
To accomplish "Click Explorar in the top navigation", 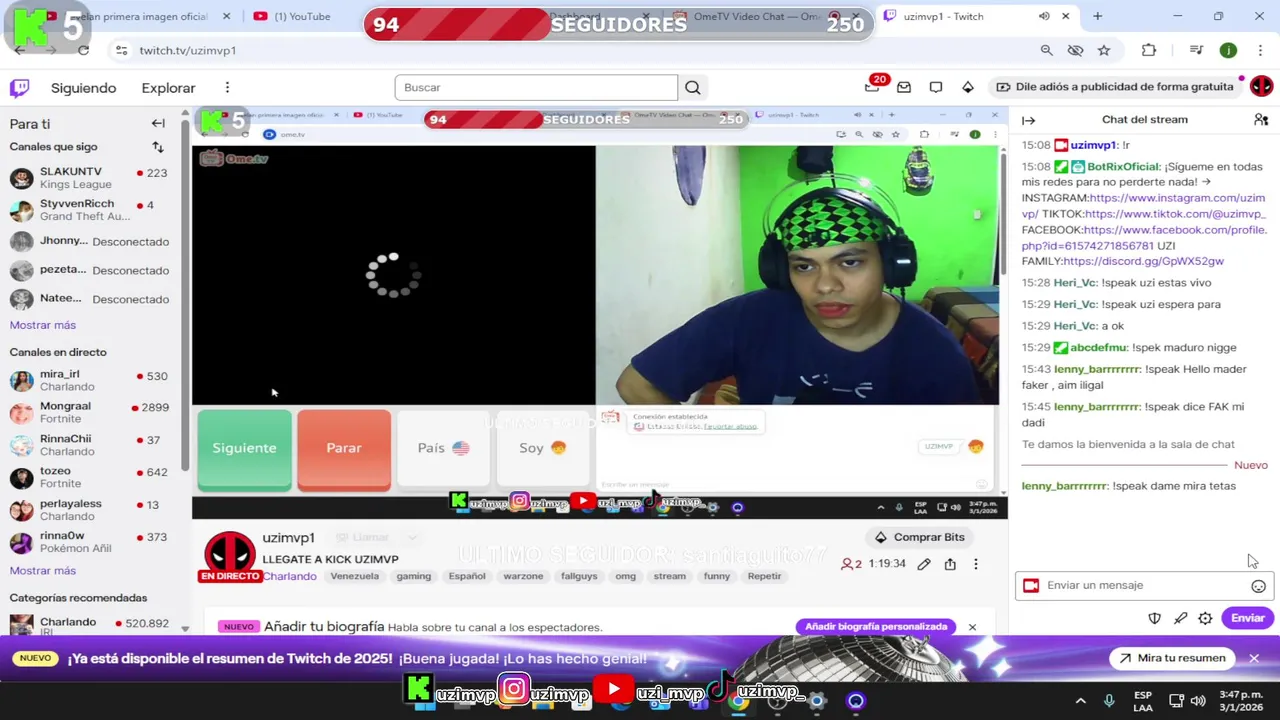I will 168,88.
